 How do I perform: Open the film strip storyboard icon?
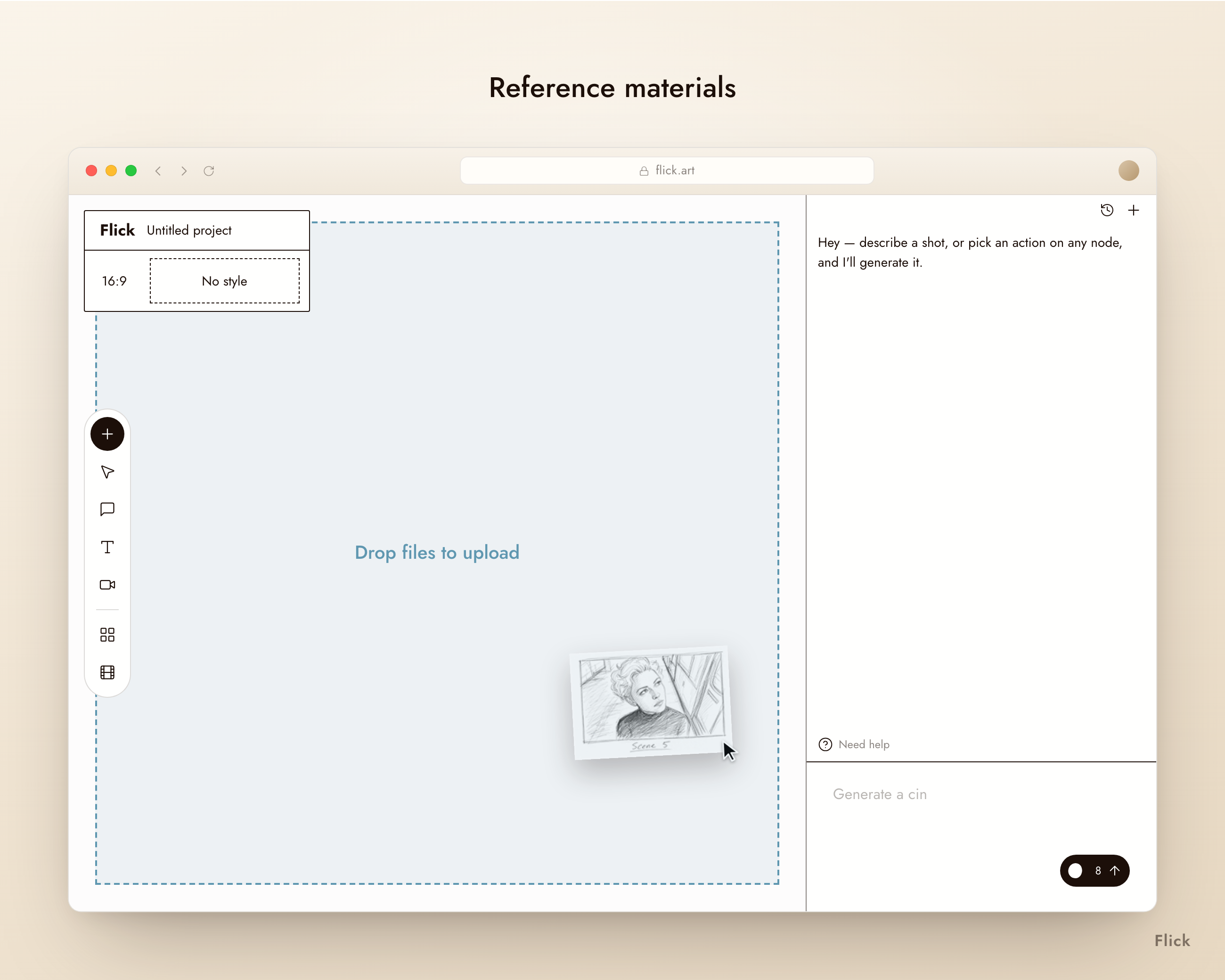pyautogui.click(x=107, y=672)
